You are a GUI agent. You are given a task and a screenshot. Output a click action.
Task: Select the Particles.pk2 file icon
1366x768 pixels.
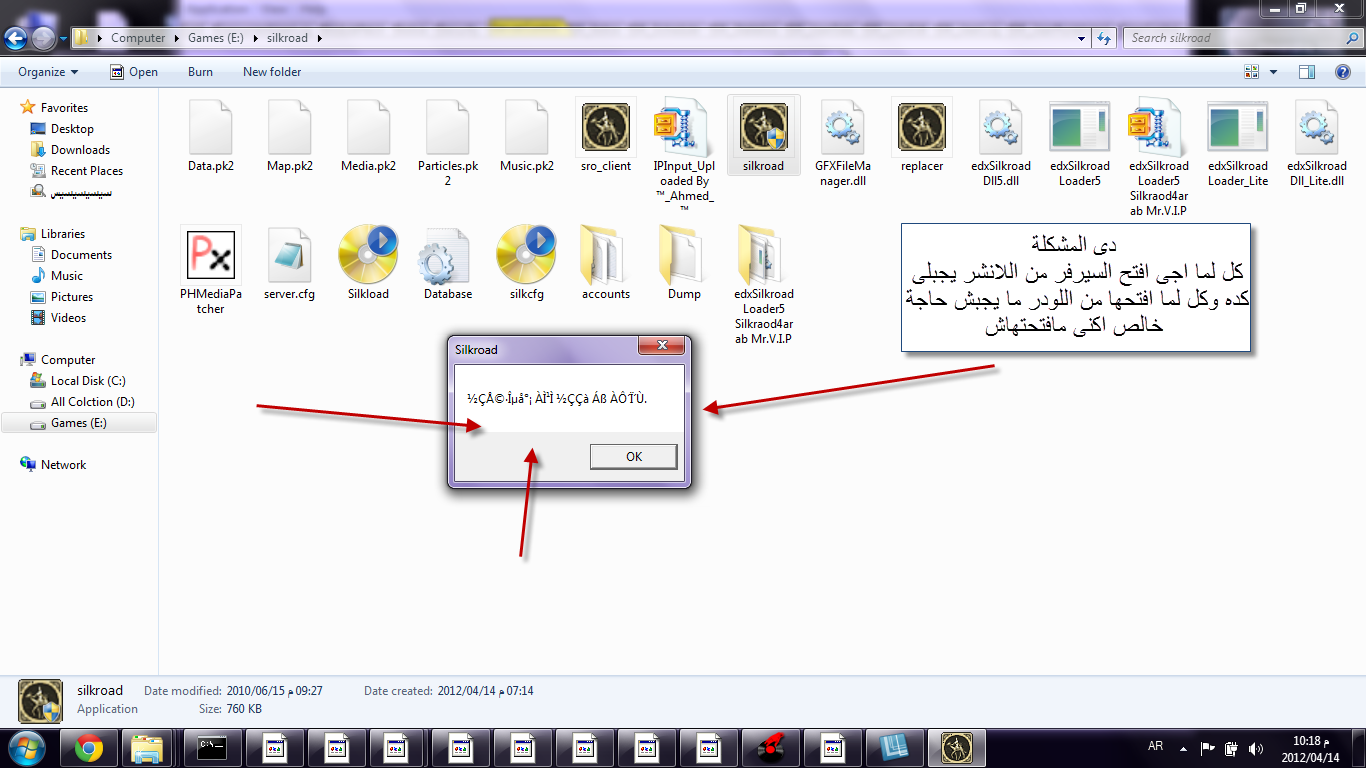click(448, 127)
